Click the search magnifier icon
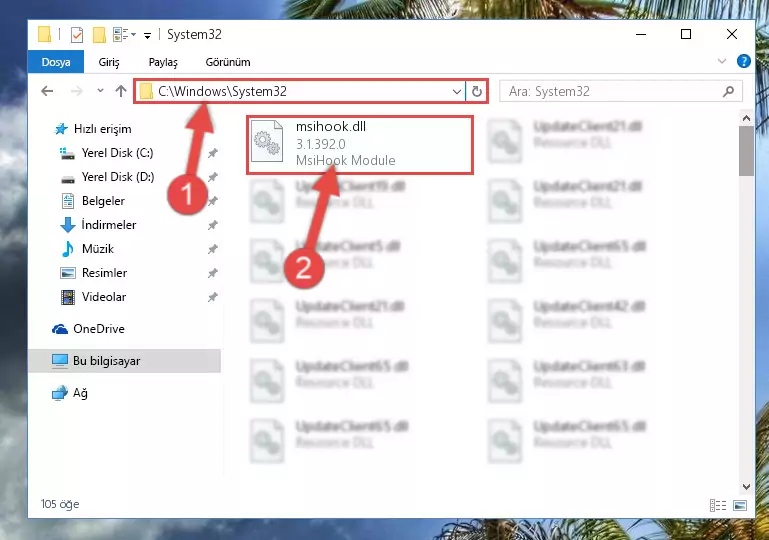This screenshot has width=769, height=540. tap(728, 91)
